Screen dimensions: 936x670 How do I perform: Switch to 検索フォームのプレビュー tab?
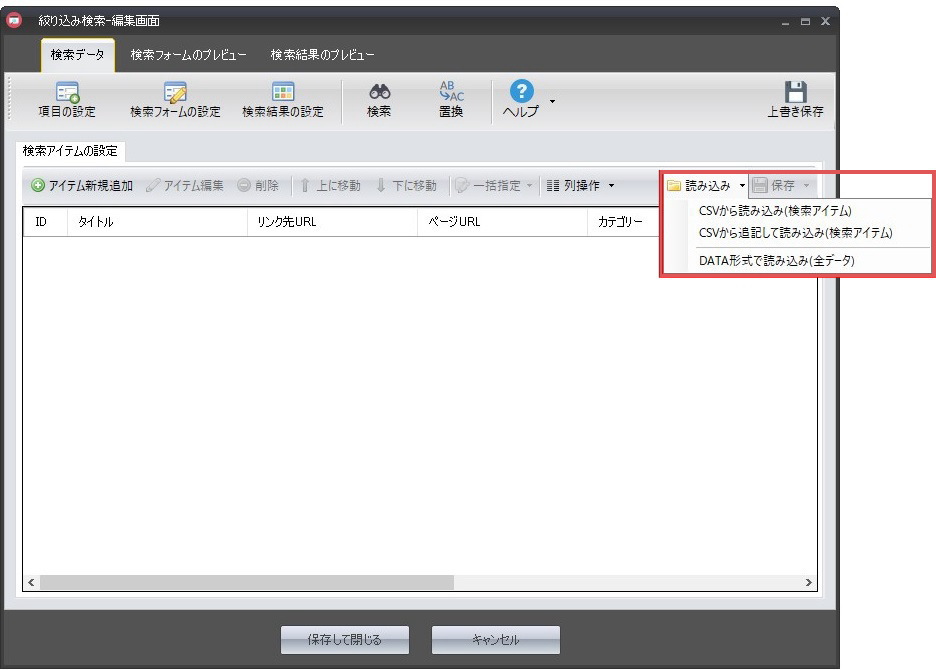pos(188,54)
